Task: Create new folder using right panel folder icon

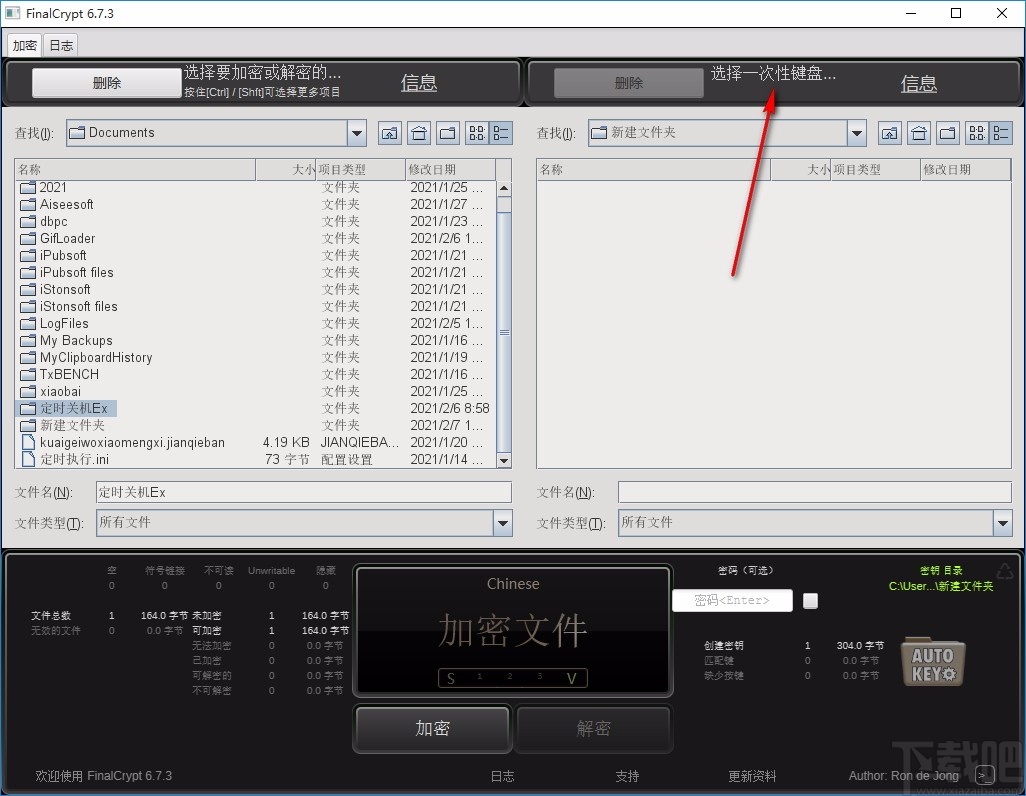Action: tap(946, 132)
